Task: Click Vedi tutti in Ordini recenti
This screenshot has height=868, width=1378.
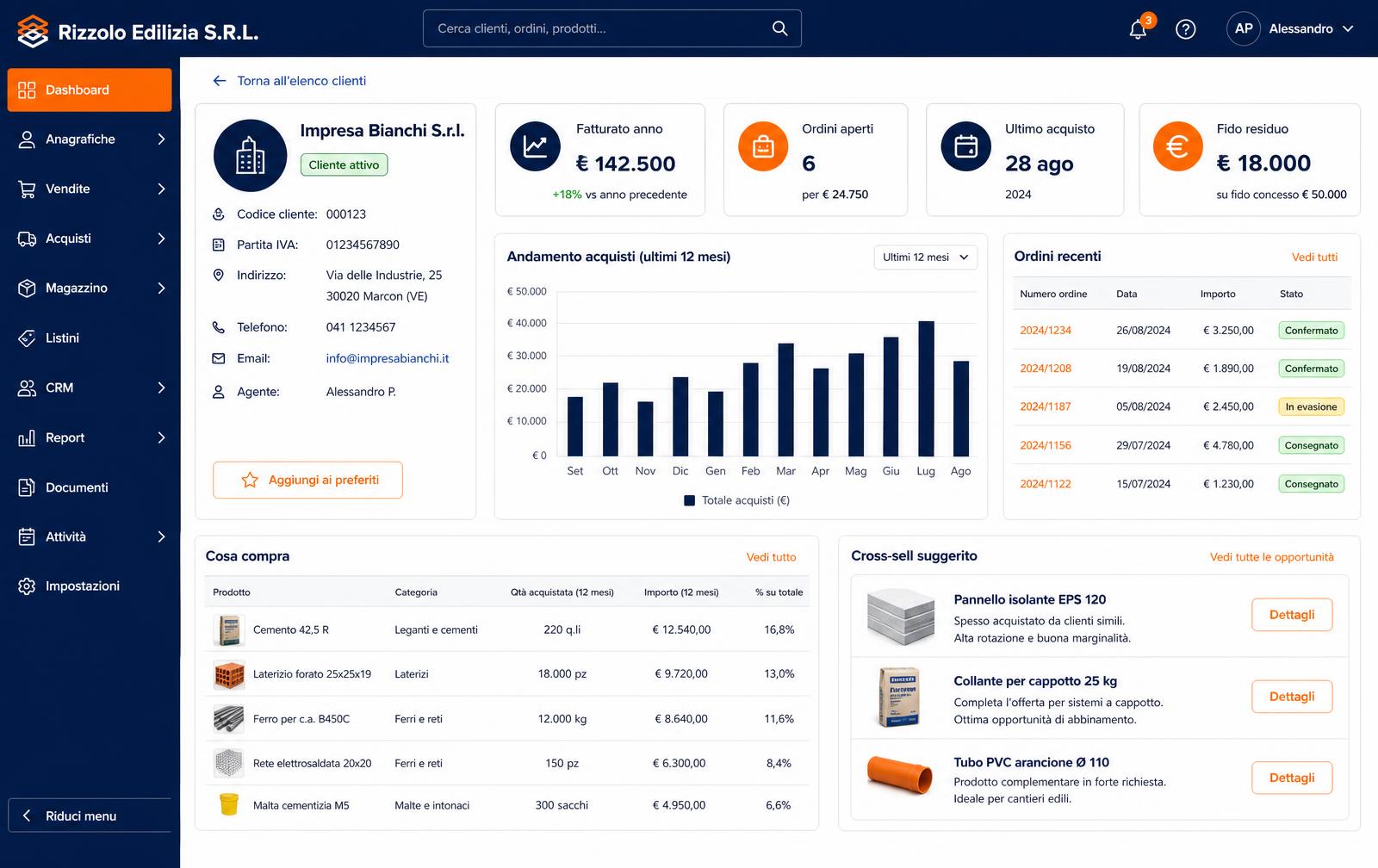Action: (x=1314, y=257)
